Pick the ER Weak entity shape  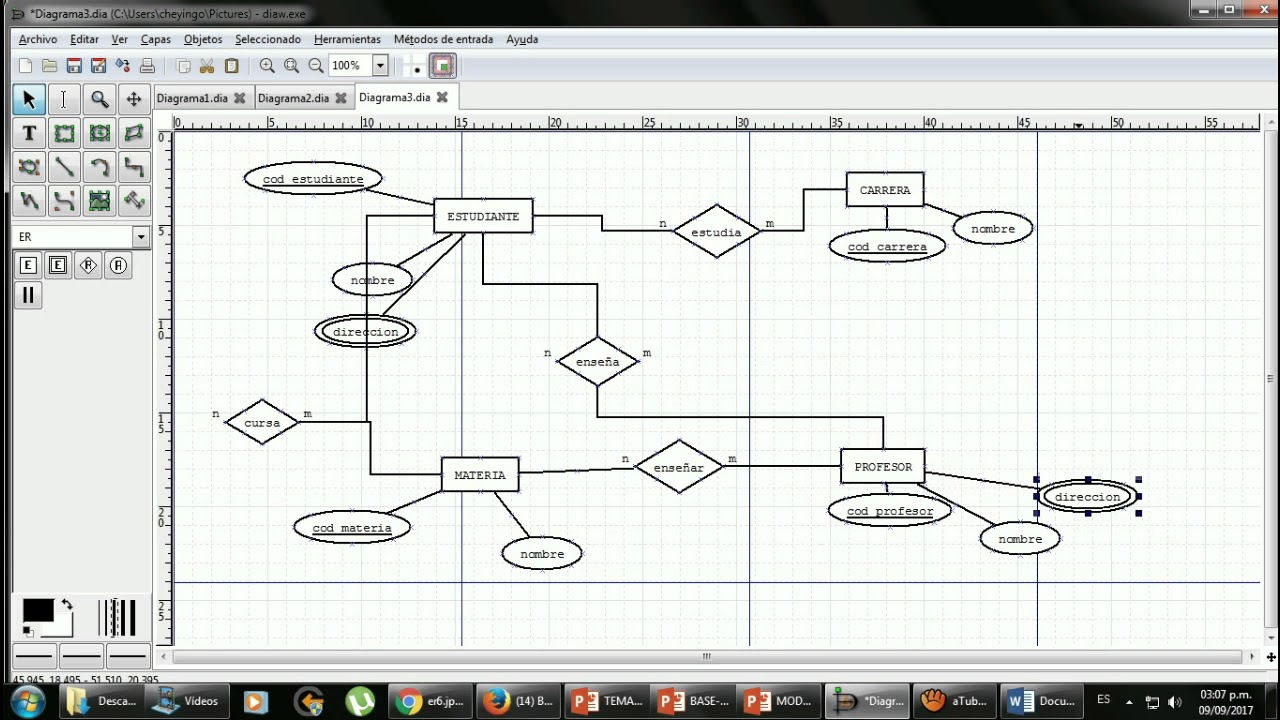click(58, 265)
